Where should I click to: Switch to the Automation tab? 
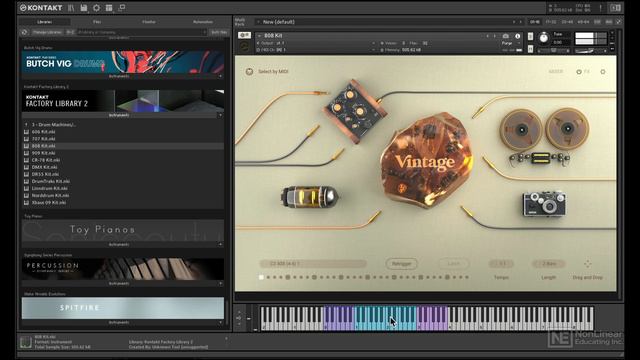[203, 22]
